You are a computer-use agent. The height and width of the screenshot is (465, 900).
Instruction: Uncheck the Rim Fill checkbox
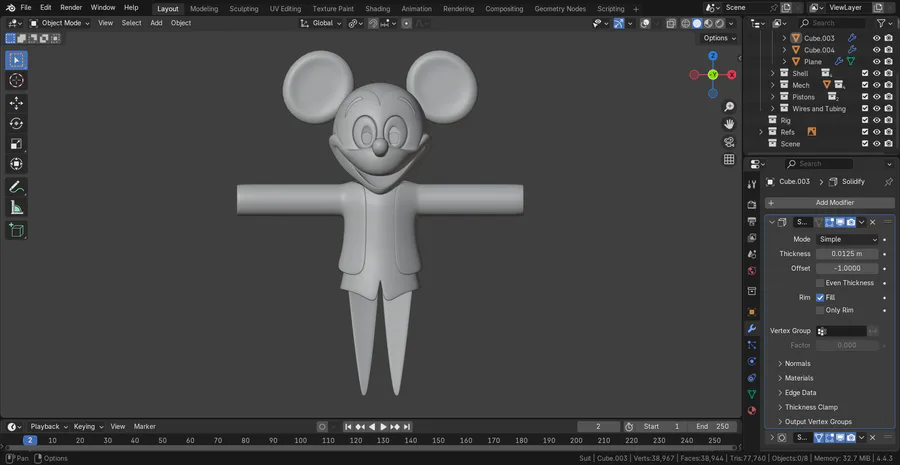pos(820,297)
